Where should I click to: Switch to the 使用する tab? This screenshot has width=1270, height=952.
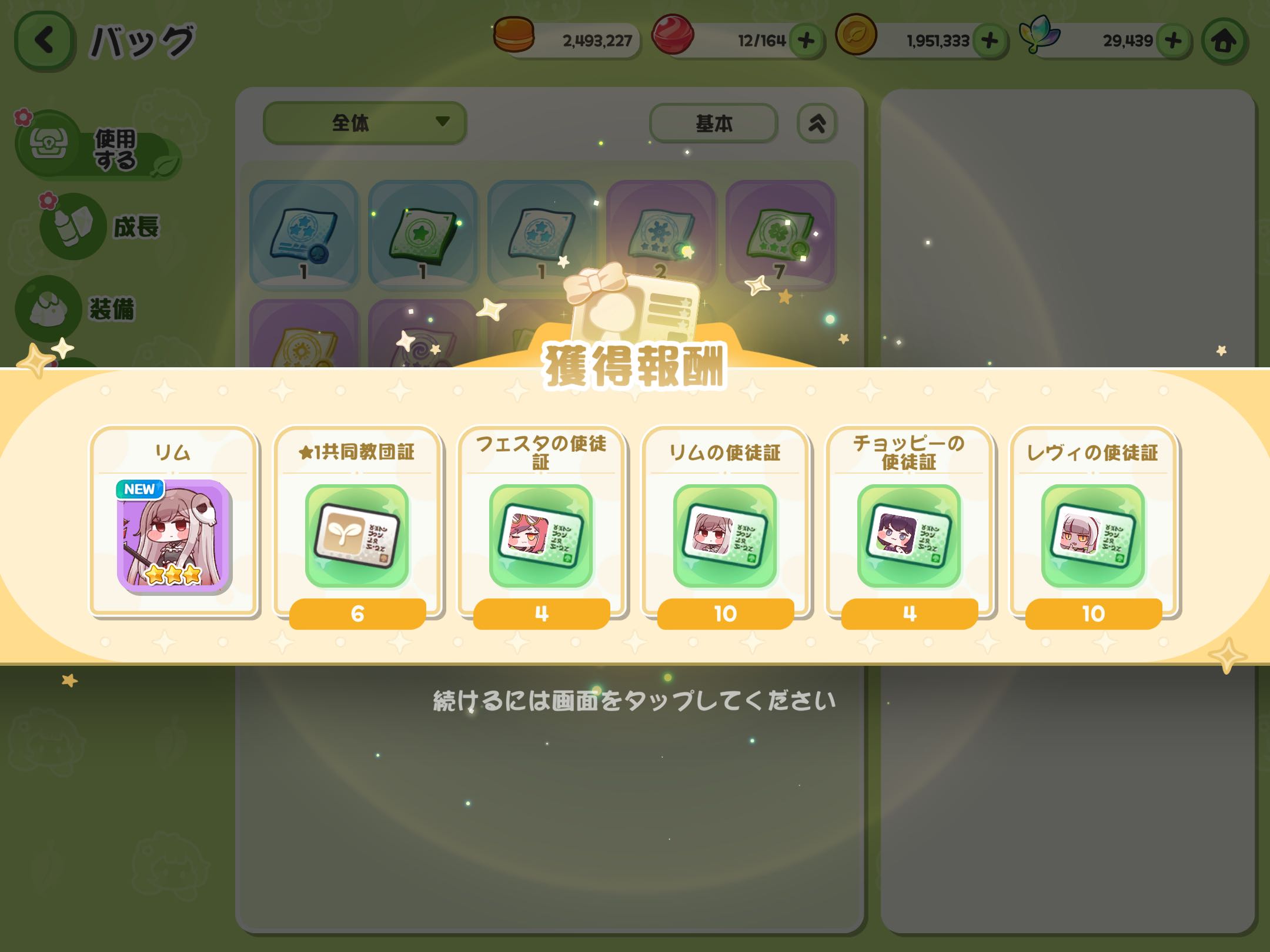pyautogui.click(x=97, y=147)
